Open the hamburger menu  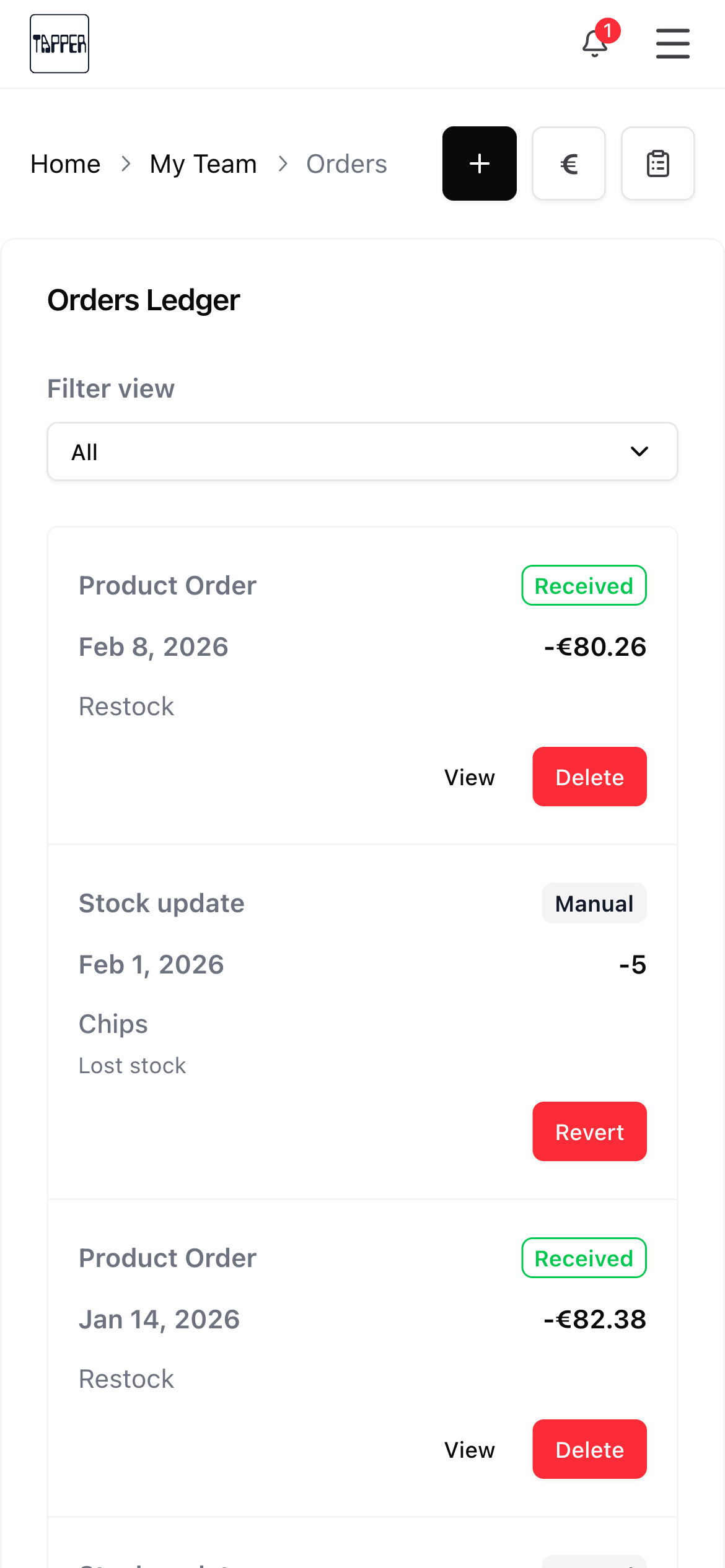tap(672, 44)
